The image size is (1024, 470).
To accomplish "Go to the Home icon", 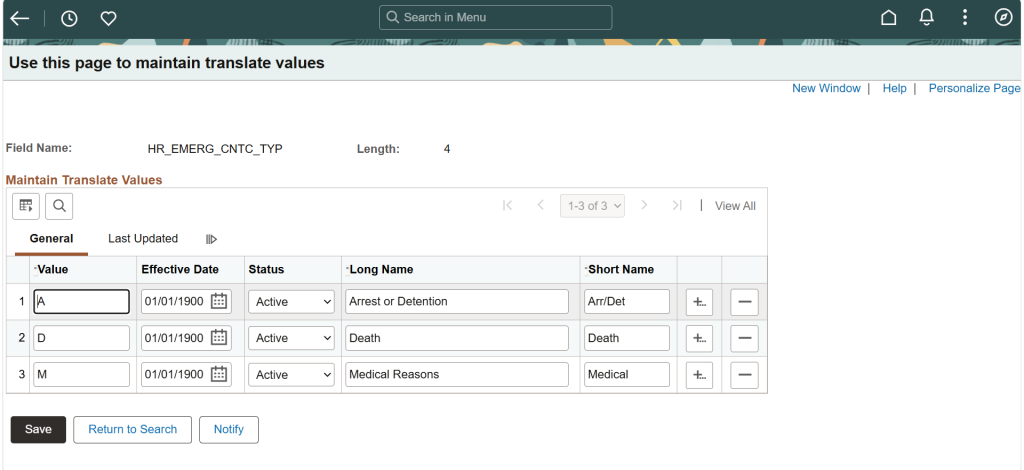I will (x=888, y=18).
